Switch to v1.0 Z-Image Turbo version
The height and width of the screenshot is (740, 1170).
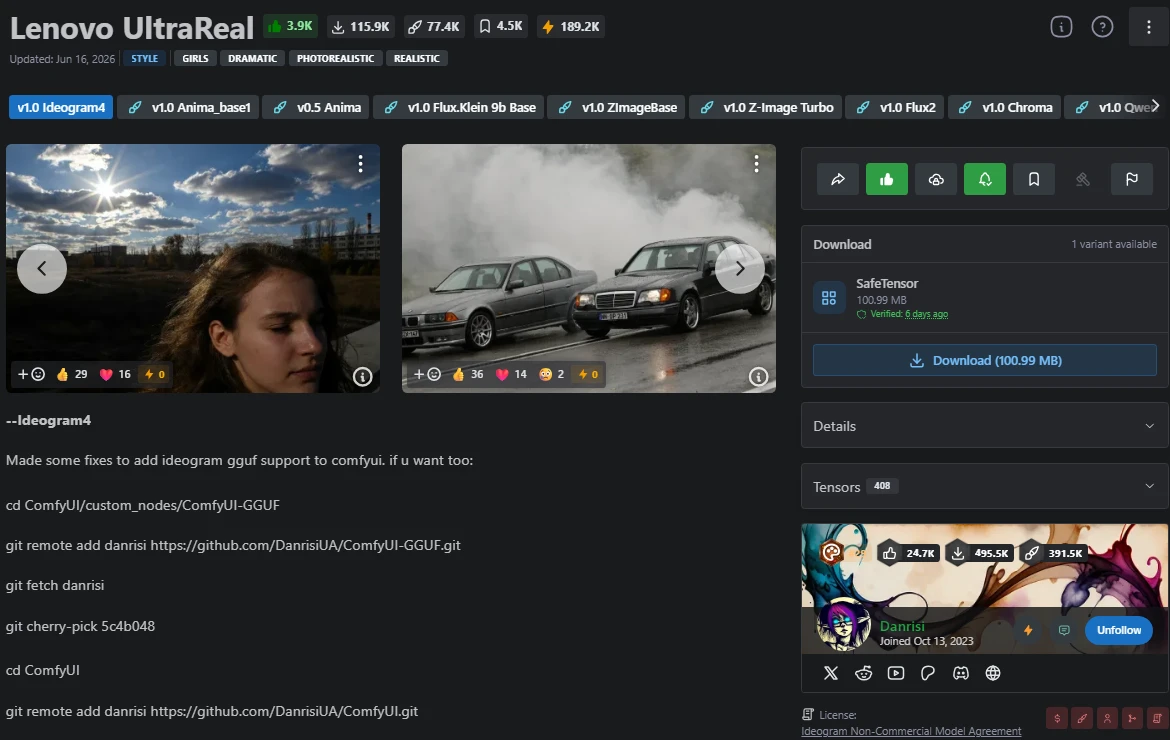point(767,107)
